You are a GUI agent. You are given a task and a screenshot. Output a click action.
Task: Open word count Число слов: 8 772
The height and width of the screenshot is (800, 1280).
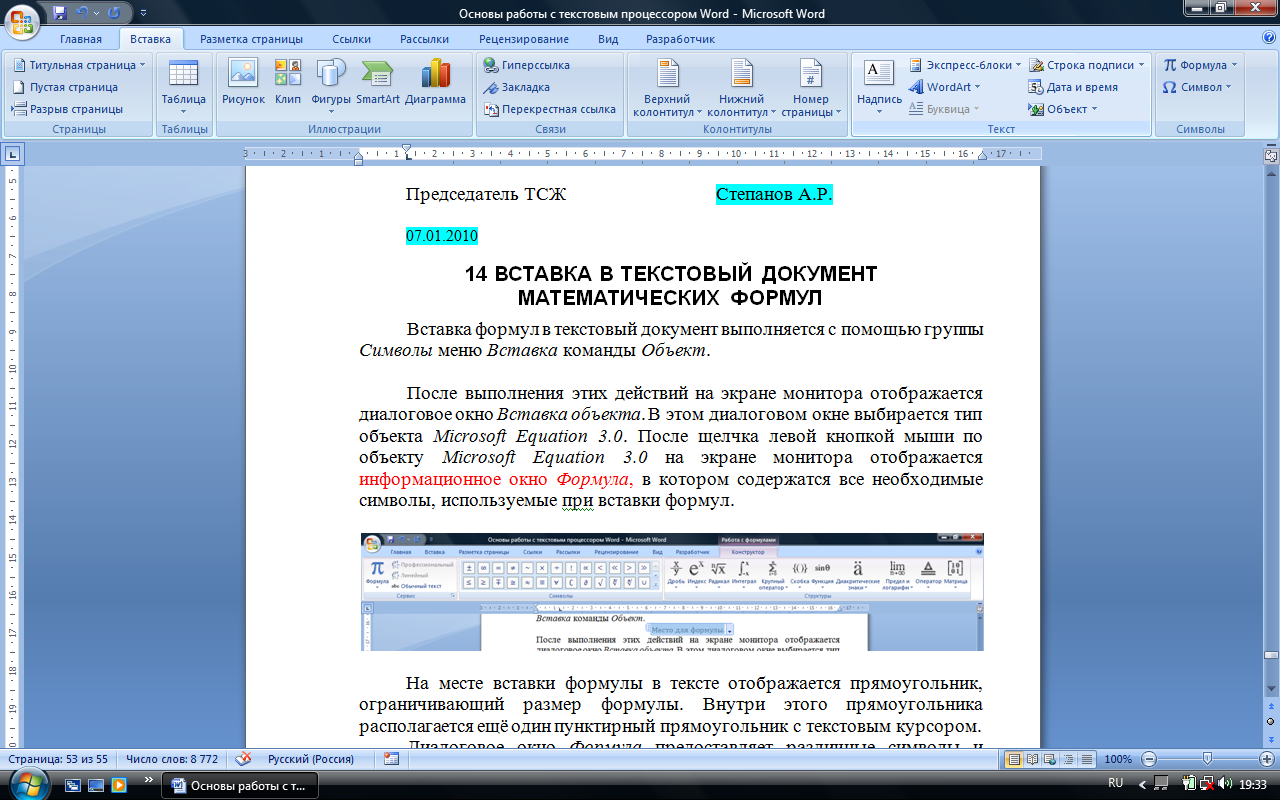[x=172, y=759]
